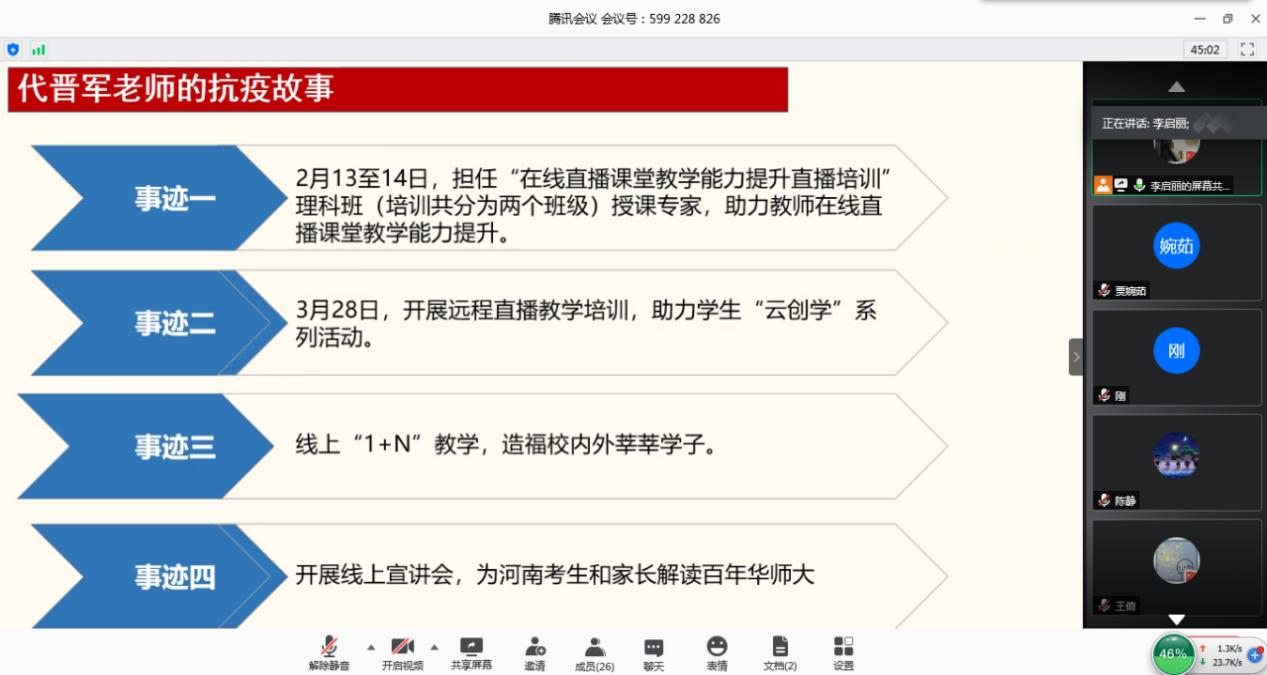Start screen sharing (共享屏幕)
1267x675 pixels.
click(x=471, y=652)
